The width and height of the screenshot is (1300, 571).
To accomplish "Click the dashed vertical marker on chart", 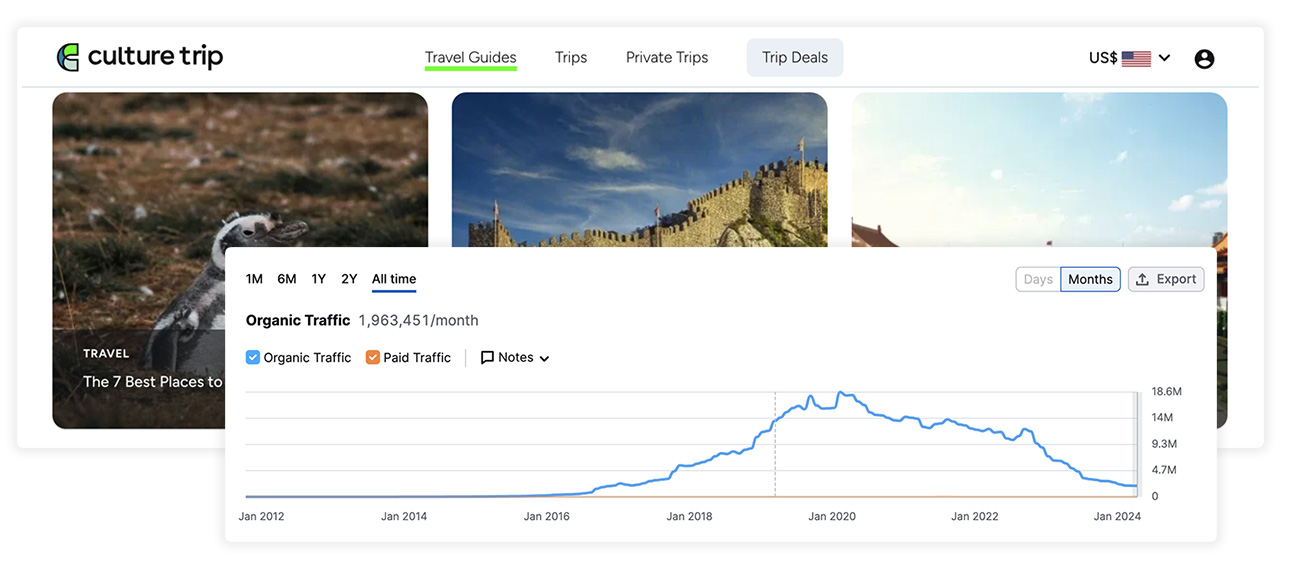I will point(775,444).
